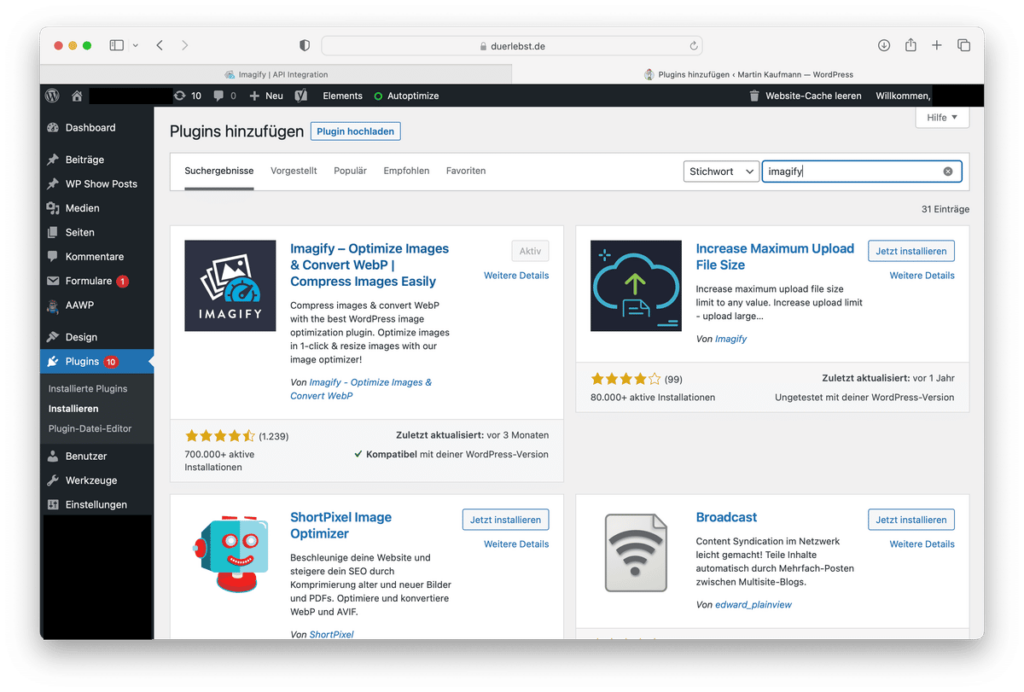
Task: Click the Yoast SEO icon in admin bar
Action: [300, 95]
